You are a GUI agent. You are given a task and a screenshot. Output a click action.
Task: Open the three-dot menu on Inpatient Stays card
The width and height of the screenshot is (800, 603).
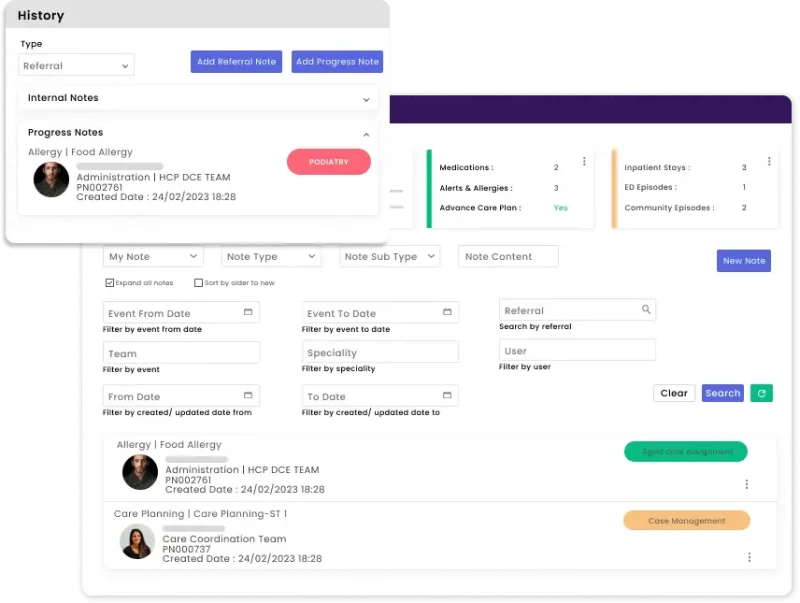(769, 160)
